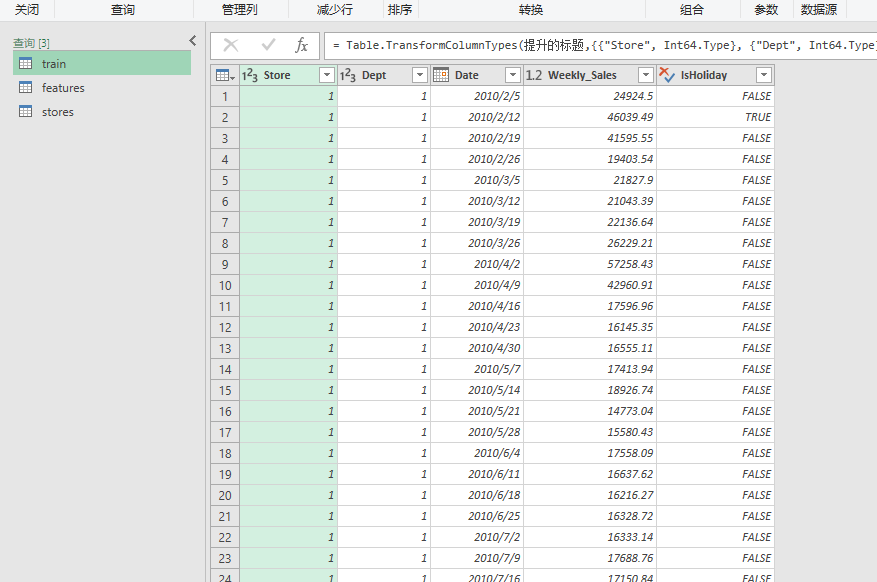Open the 排序 ribbon group
Viewport: 877px width, 582px height.
coord(400,10)
